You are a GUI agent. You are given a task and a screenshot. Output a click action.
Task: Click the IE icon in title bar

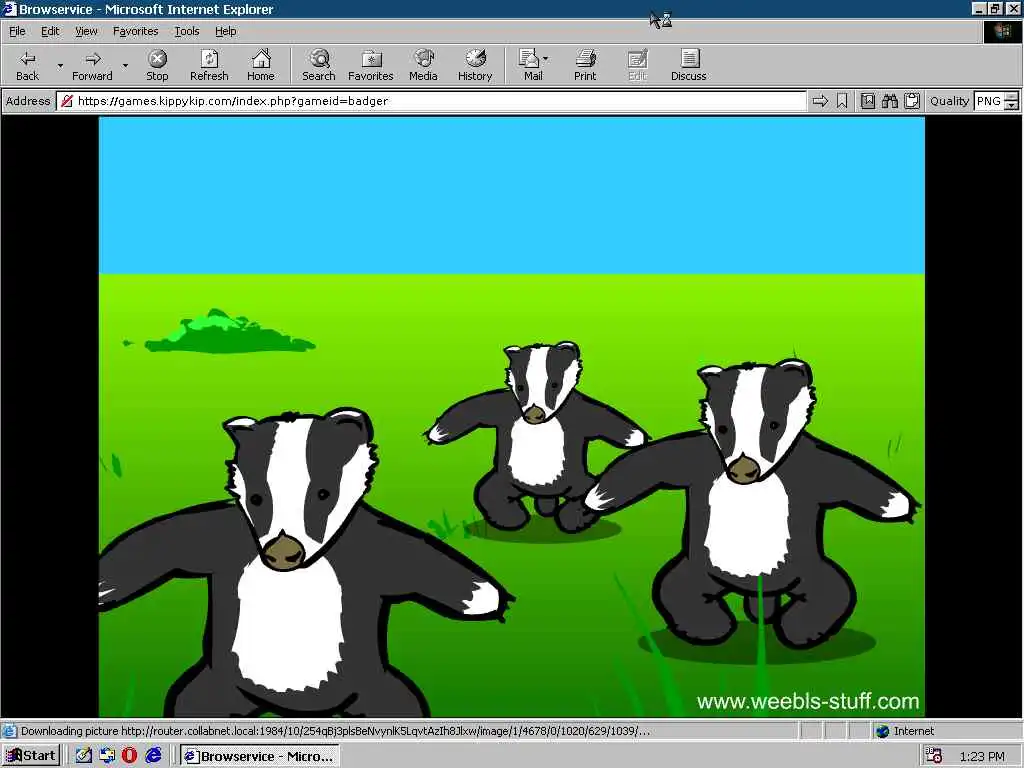pos(8,9)
